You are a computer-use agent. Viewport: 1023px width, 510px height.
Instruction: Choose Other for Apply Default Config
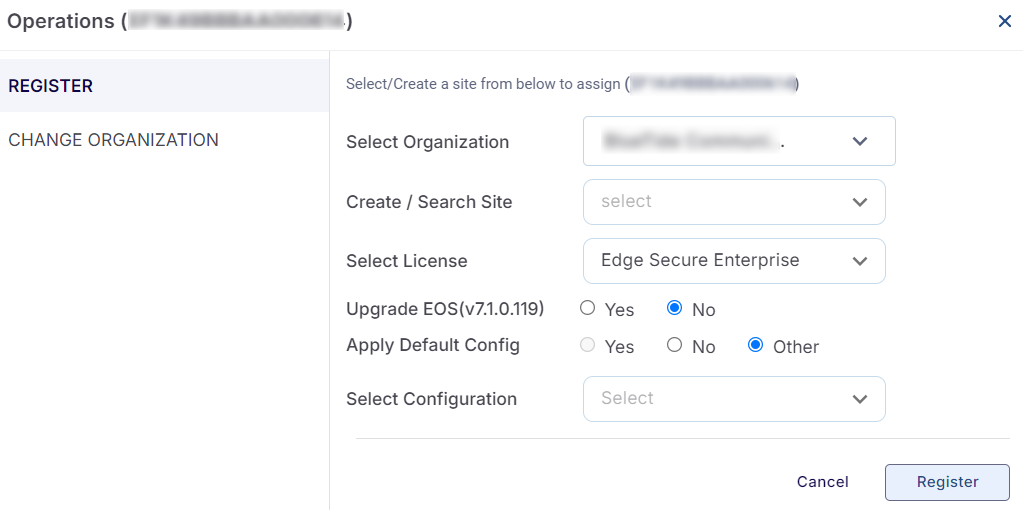click(756, 345)
